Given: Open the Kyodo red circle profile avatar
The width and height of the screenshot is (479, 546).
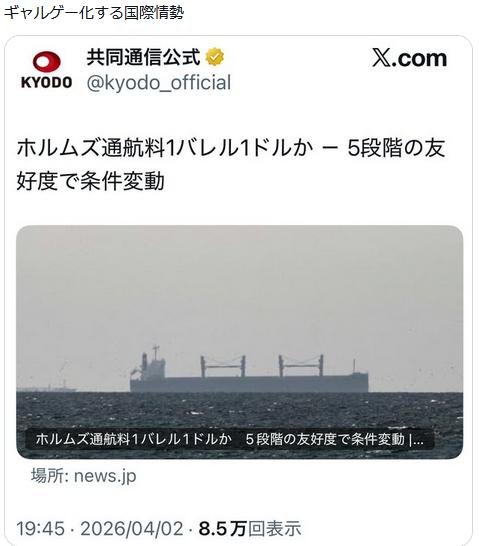Looking at the screenshot, I should tap(47, 62).
